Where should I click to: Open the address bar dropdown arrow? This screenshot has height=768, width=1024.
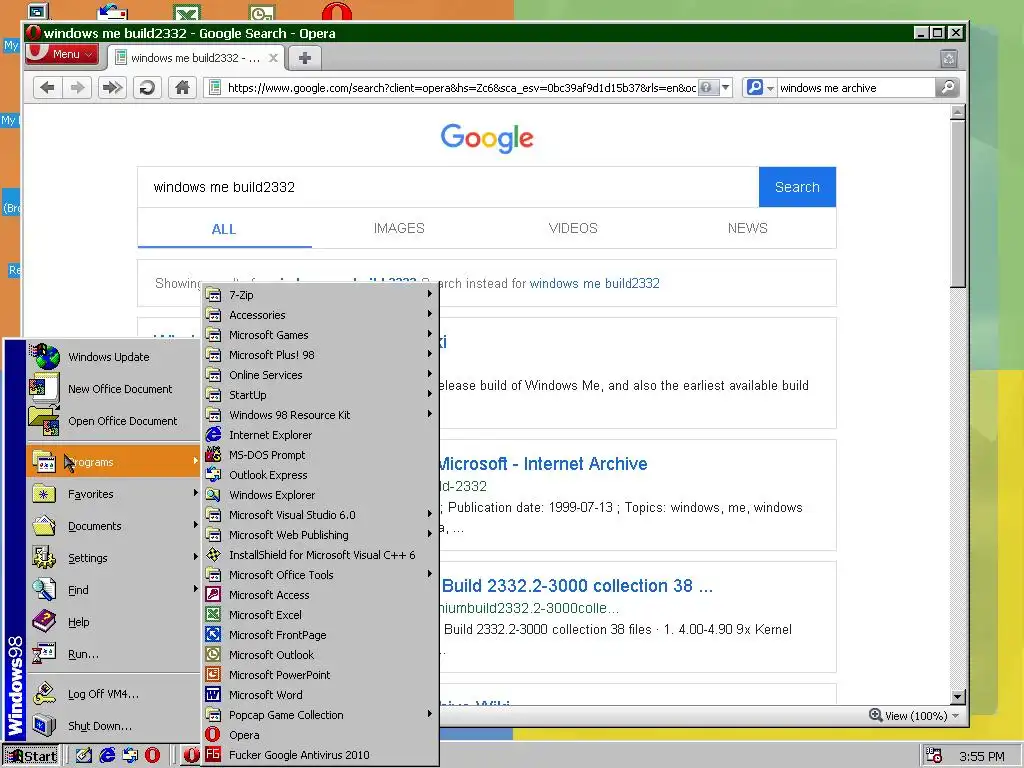[726, 88]
